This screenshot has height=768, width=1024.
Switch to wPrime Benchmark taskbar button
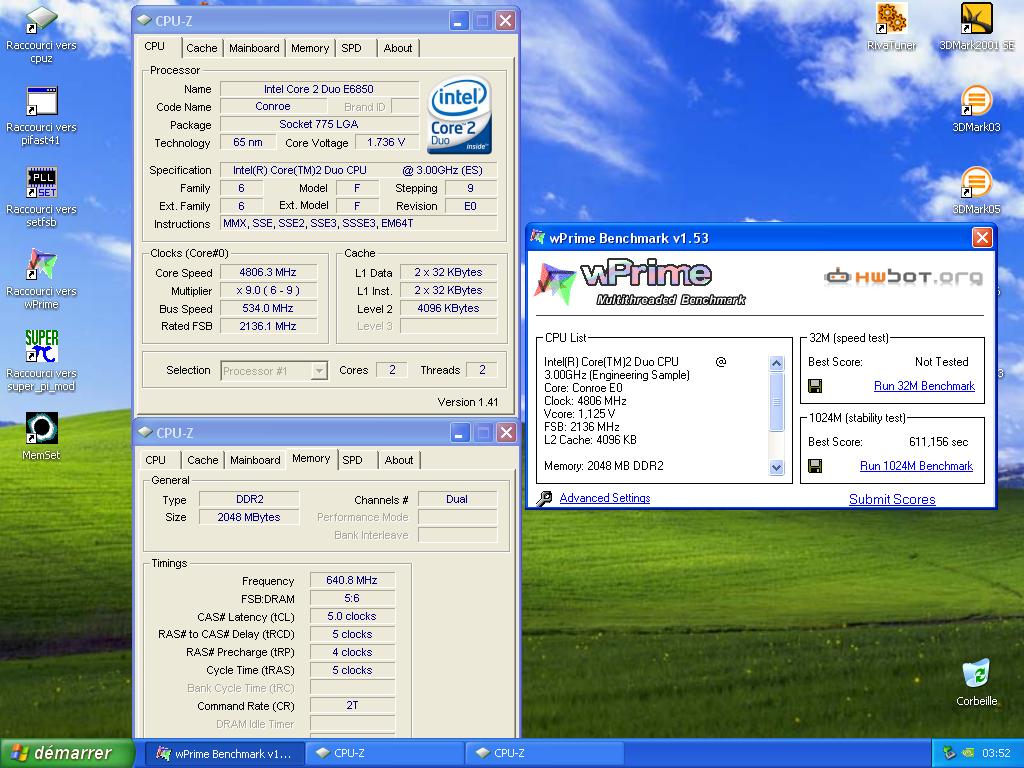[x=223, y=754]
